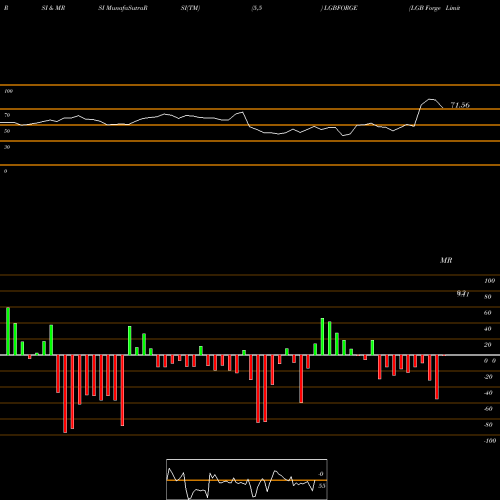This screenshot has height=500, width=500.
Task: Click the -100 axis label on MR chart
Action: coord(490,441)
